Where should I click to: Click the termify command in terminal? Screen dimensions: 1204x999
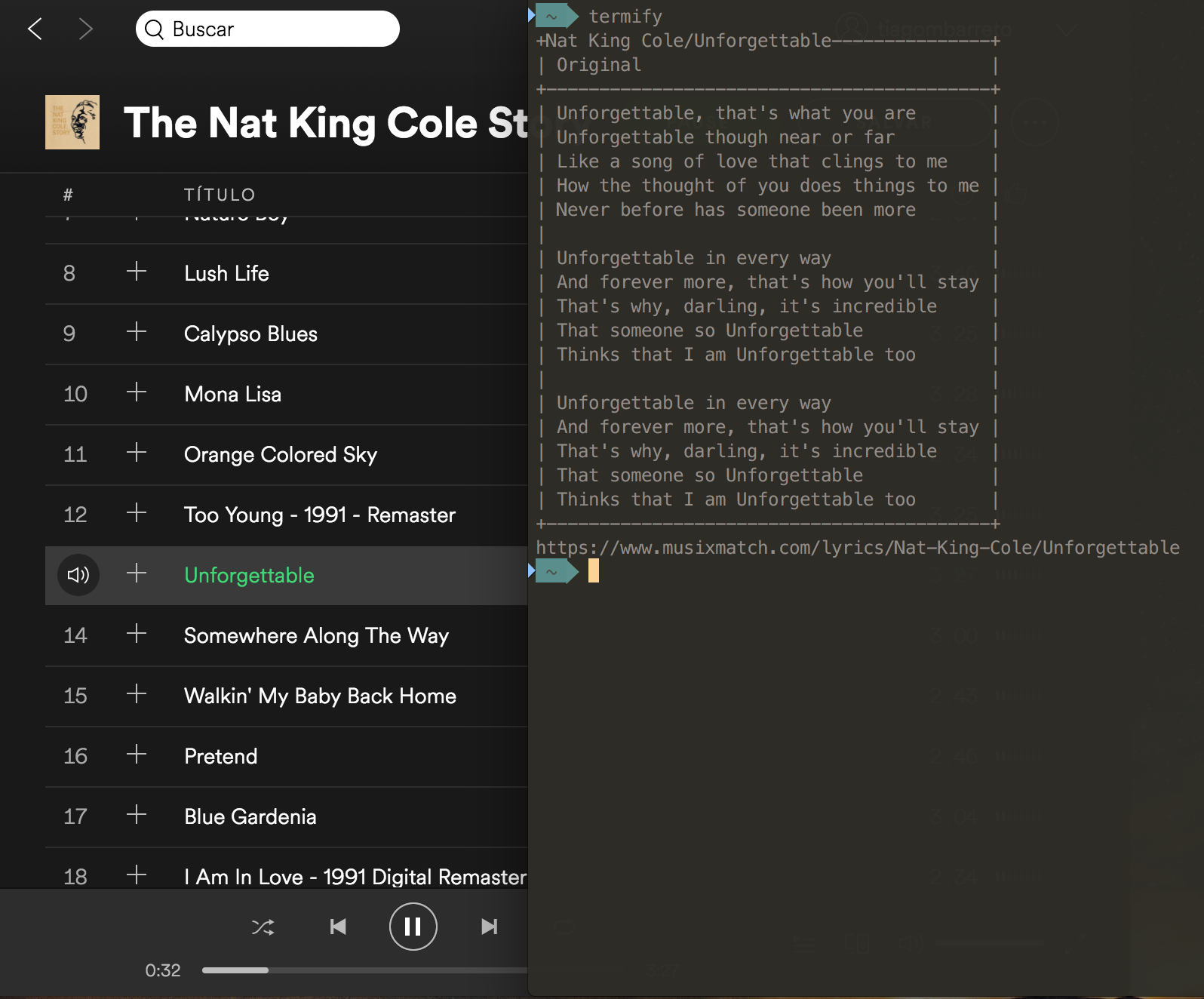tap(625, 16)
